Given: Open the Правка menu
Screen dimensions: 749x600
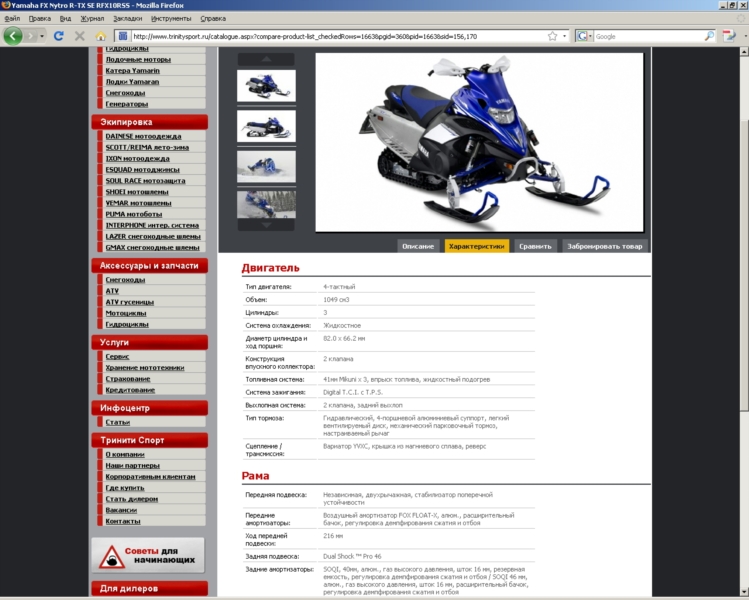Looking at the screenshot, I should [x=40, y=19].
